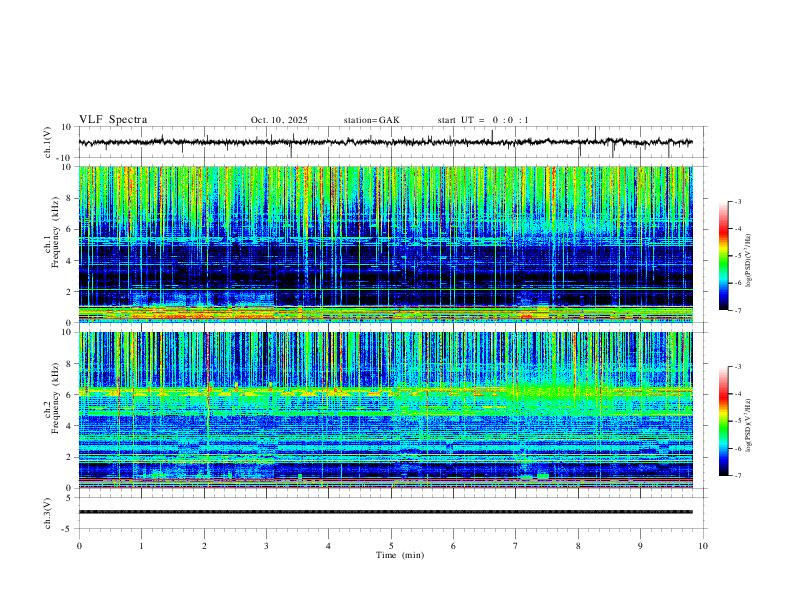
Task: Click the "-7" tick on ch.2 colorbar
Action: click(737, 475)
